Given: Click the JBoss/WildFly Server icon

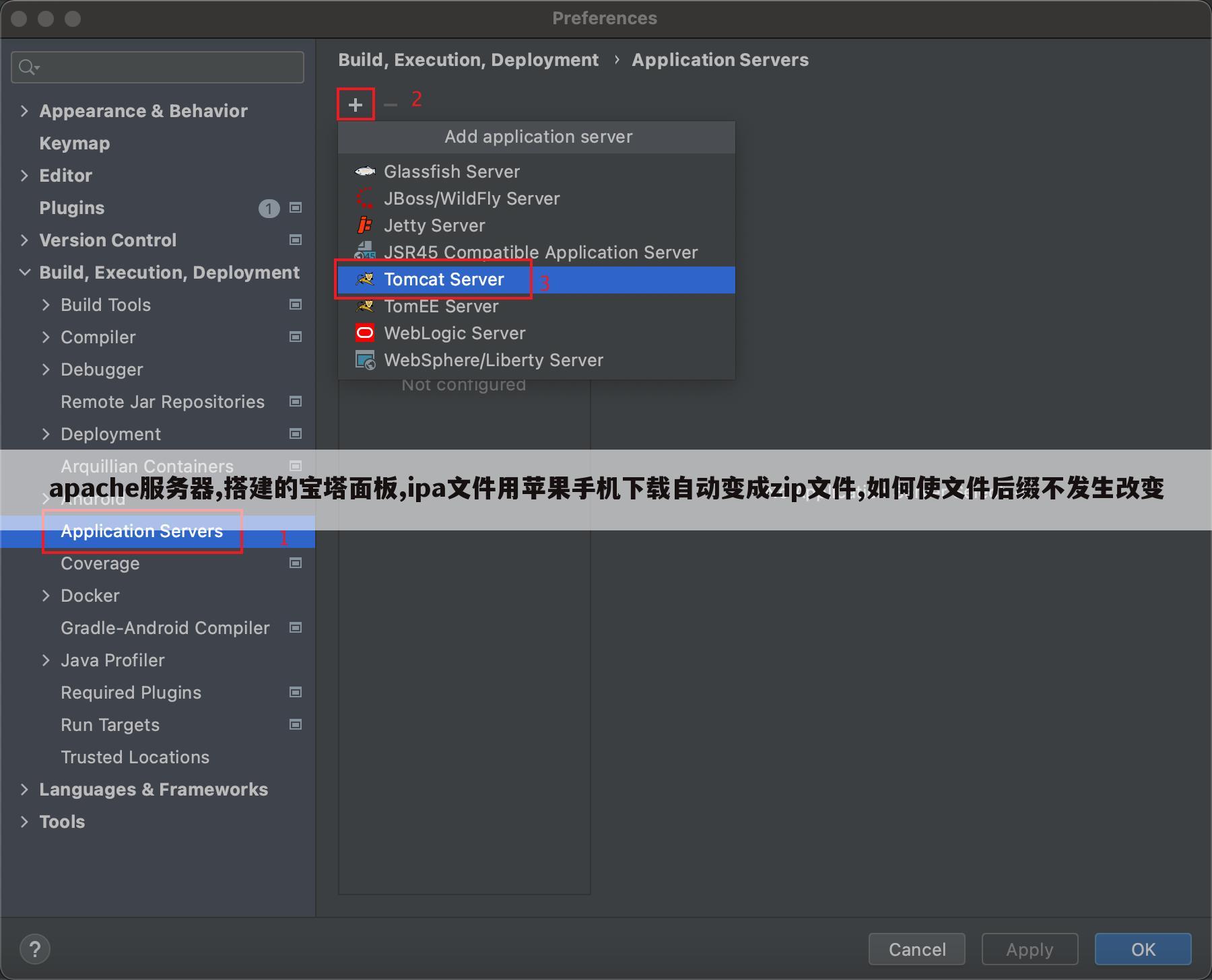Looking at the screenshot, I should point(364,199).
